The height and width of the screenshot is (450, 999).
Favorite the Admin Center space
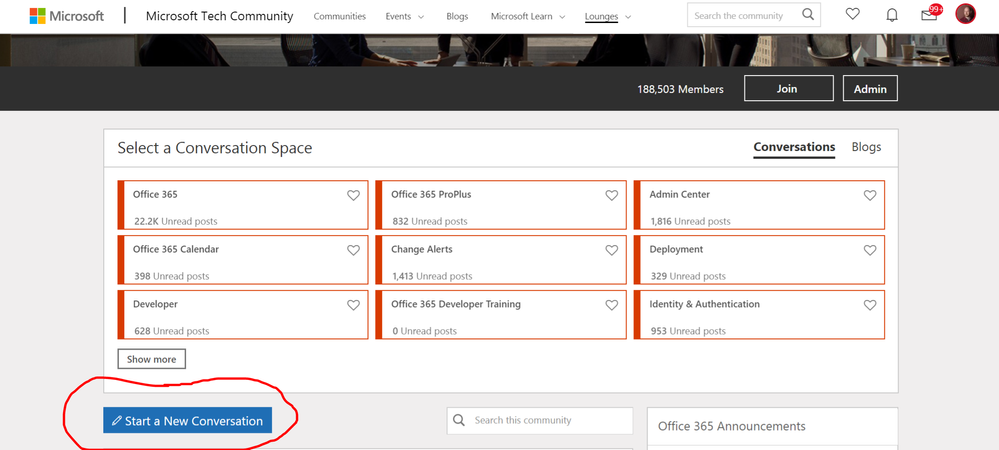click(870, 195)
